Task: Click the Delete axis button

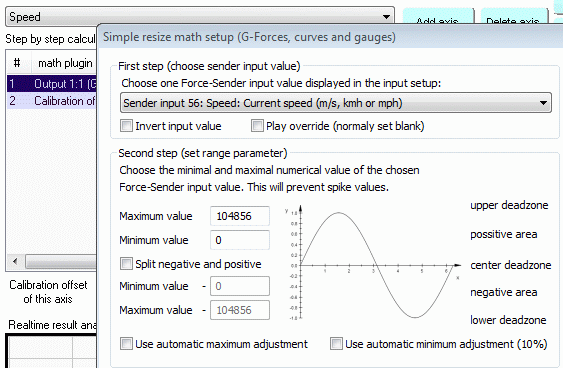Action: (513, 17)
